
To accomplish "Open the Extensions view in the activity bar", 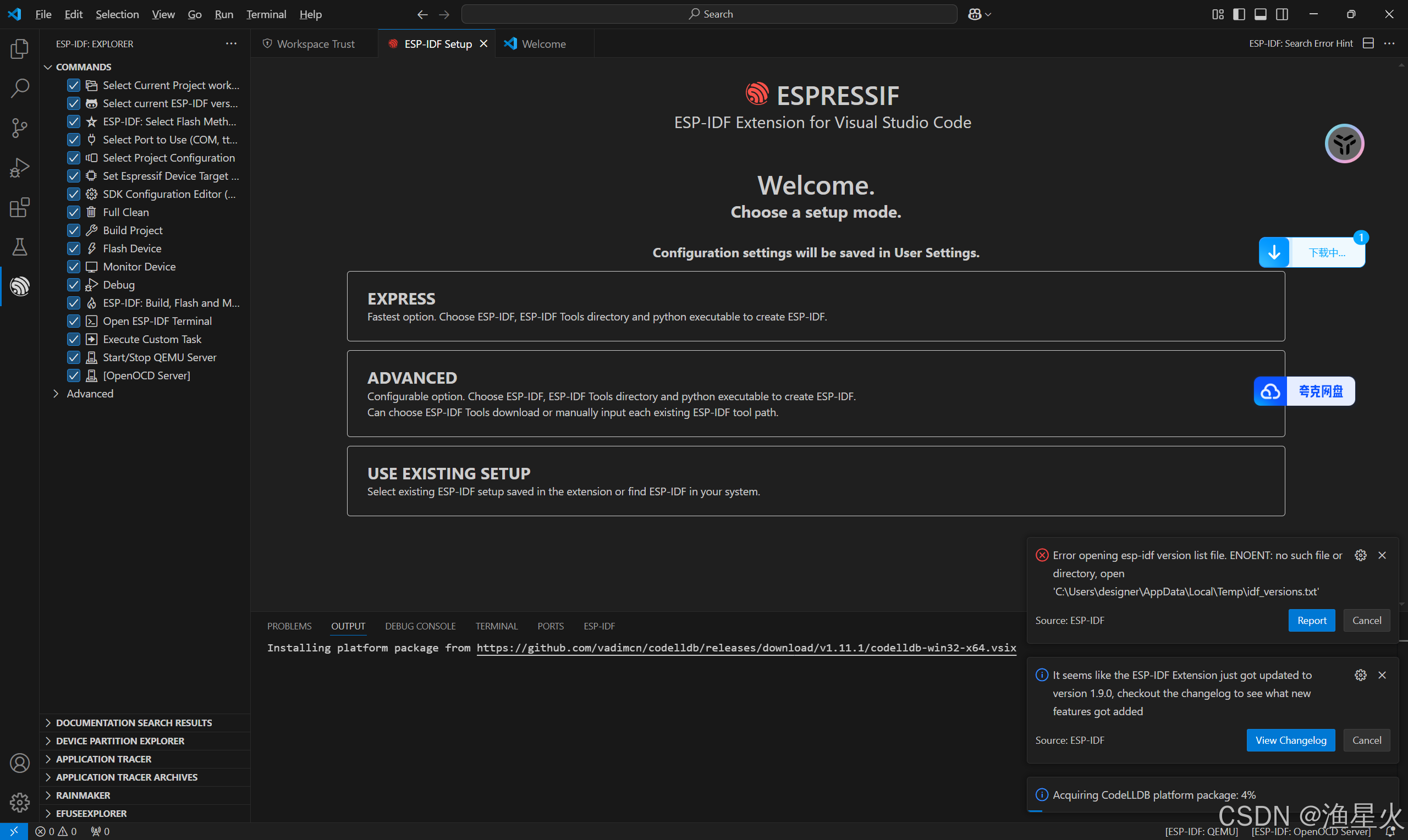I will [x=20, y=207].
